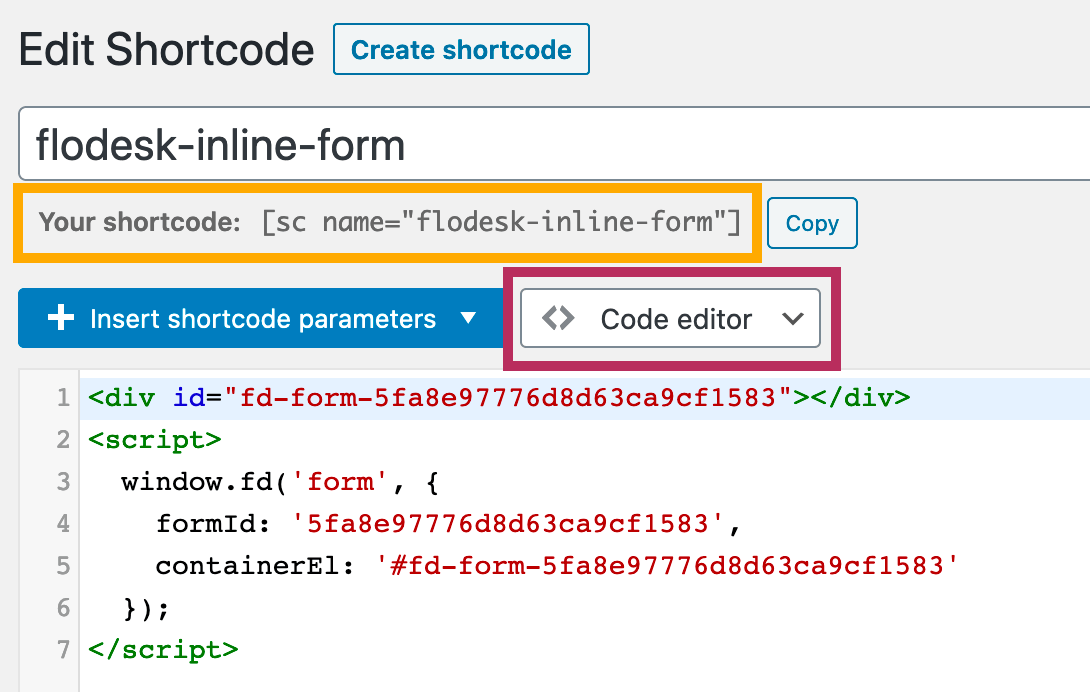Click the Edit Shortcode page heading
The image size is (1090, 692).
pyautogui.click(x=166, y=49)
